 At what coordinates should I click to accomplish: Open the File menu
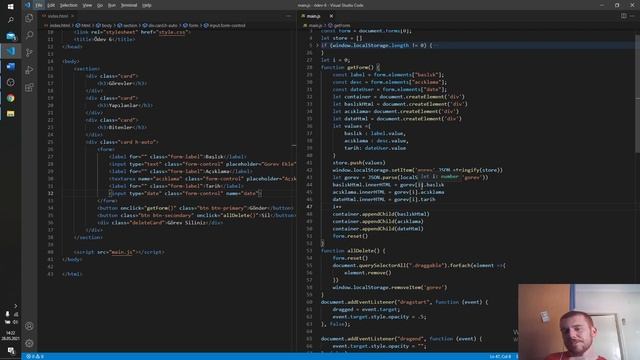(x=39, y=5)
